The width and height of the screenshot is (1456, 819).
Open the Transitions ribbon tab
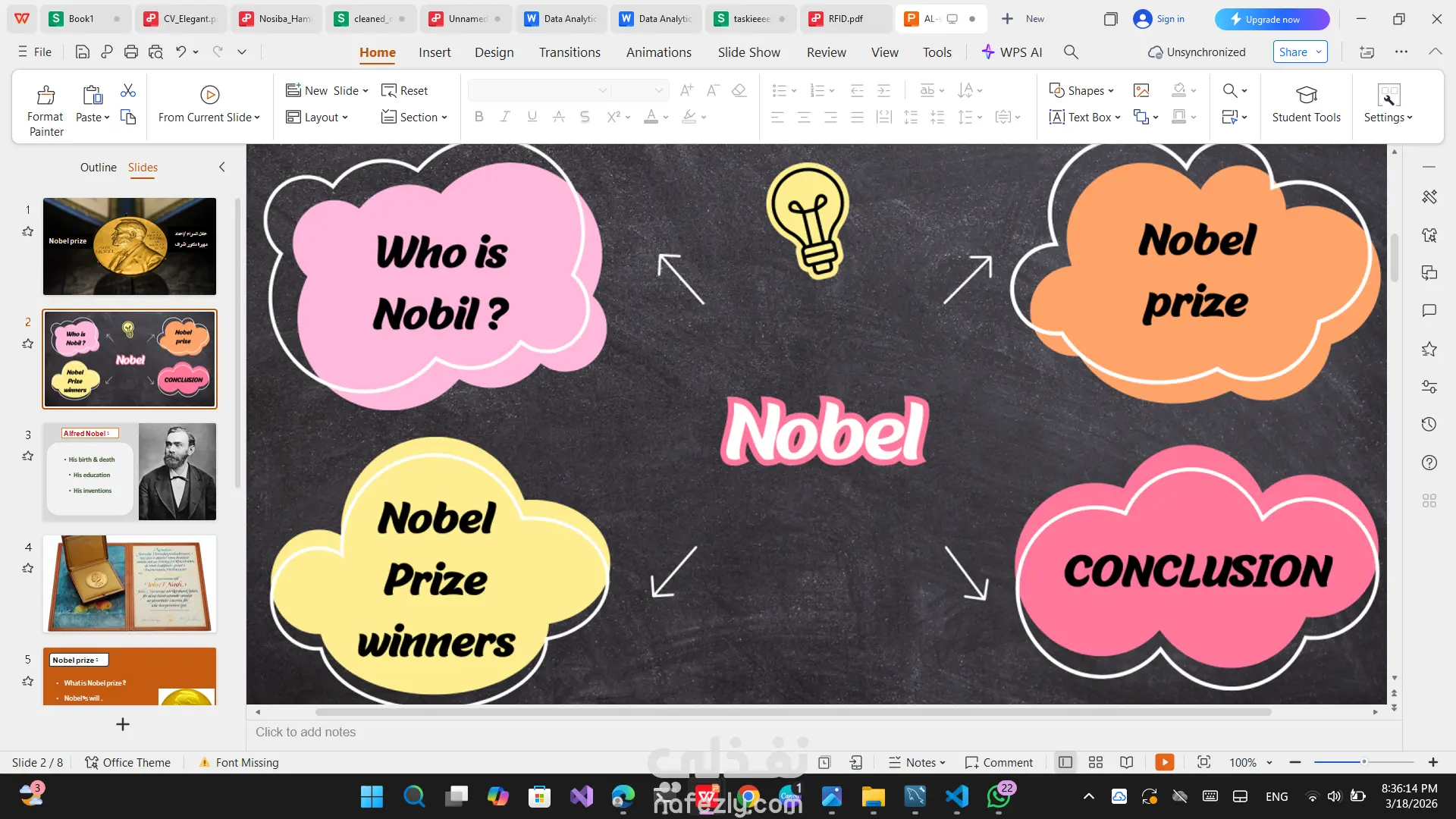coord(570,52)
